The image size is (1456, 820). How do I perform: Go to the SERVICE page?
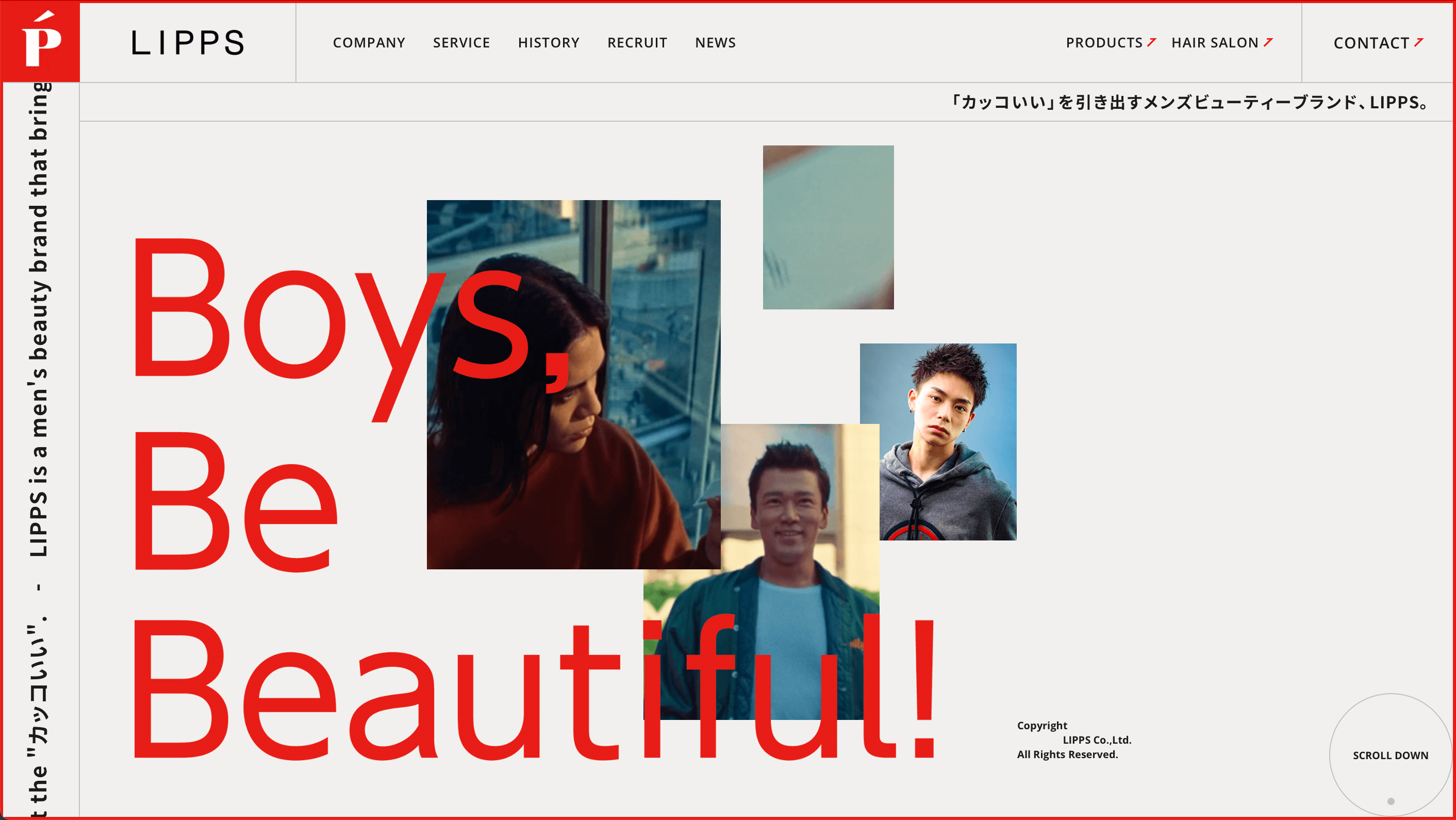pos(461,43)
